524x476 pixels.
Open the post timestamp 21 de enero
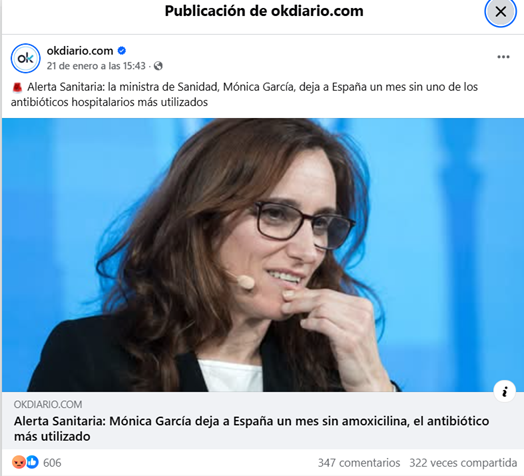click(96, 66)
